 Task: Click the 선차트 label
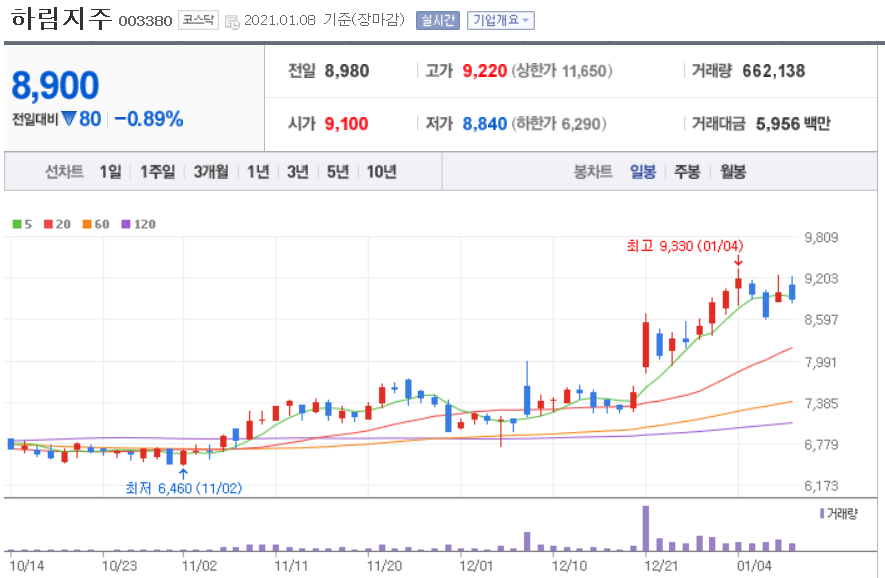click(64, 172)
